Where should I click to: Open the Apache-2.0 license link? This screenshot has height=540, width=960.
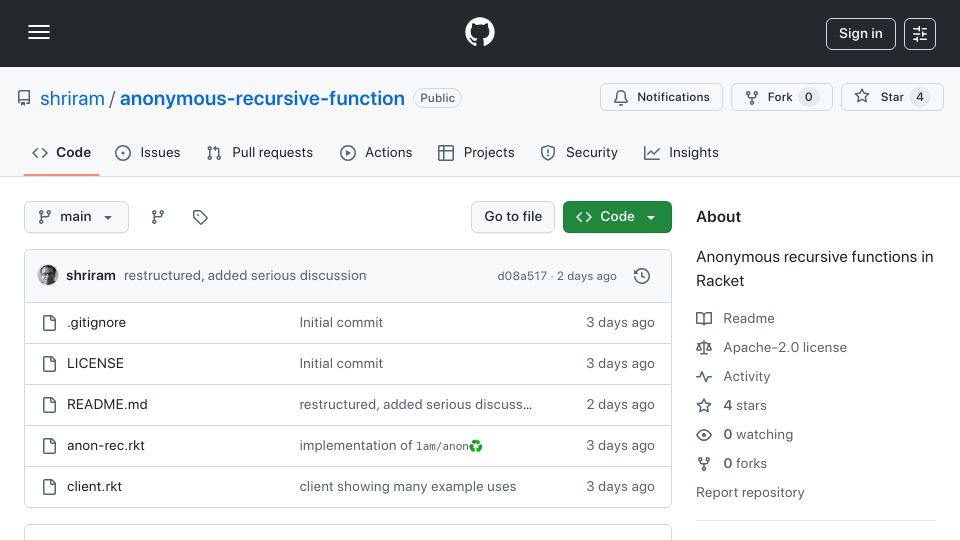pyautogui.click(x=785, y=348)
